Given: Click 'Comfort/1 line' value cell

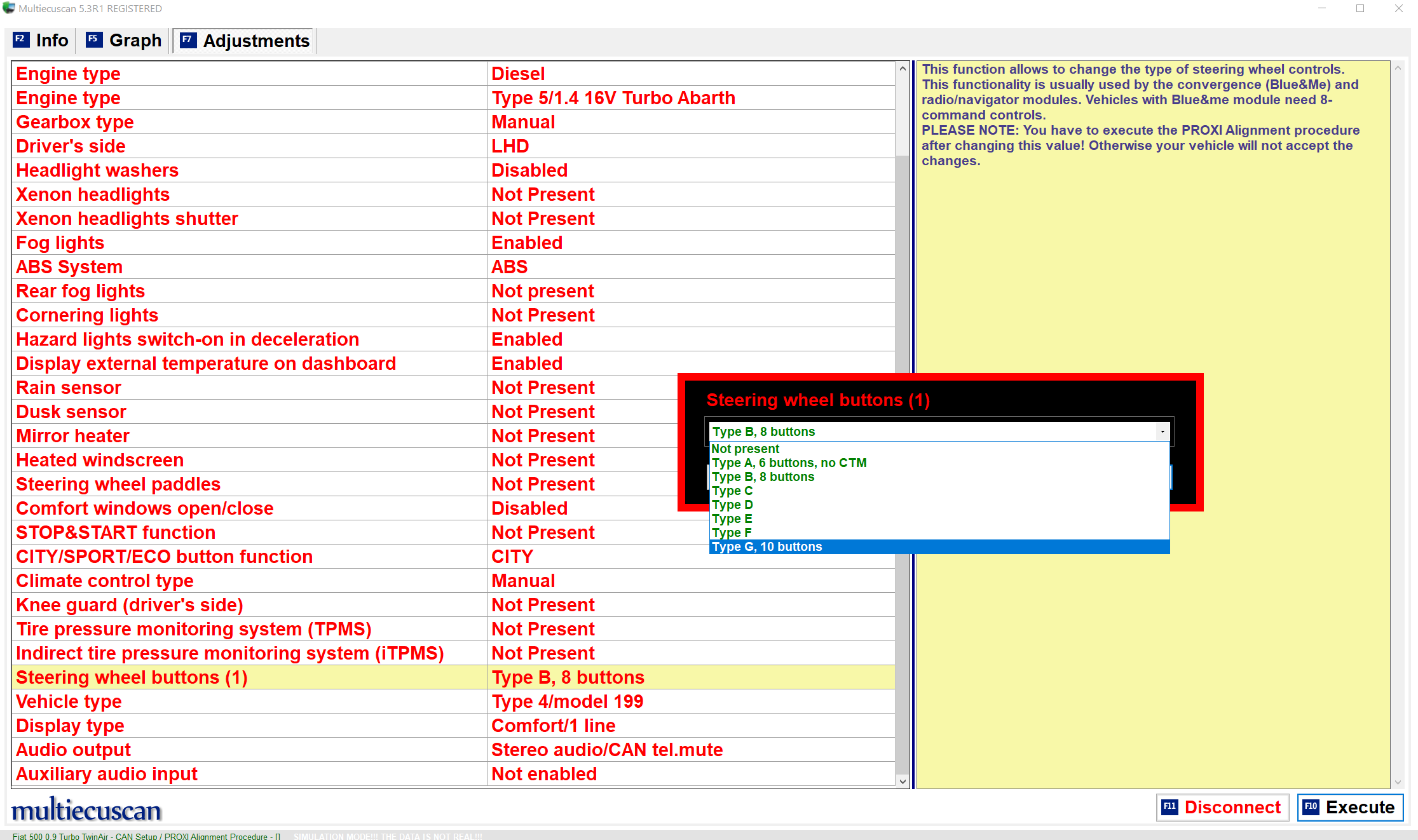Looking at the screenshot, I should pos(691,726).
